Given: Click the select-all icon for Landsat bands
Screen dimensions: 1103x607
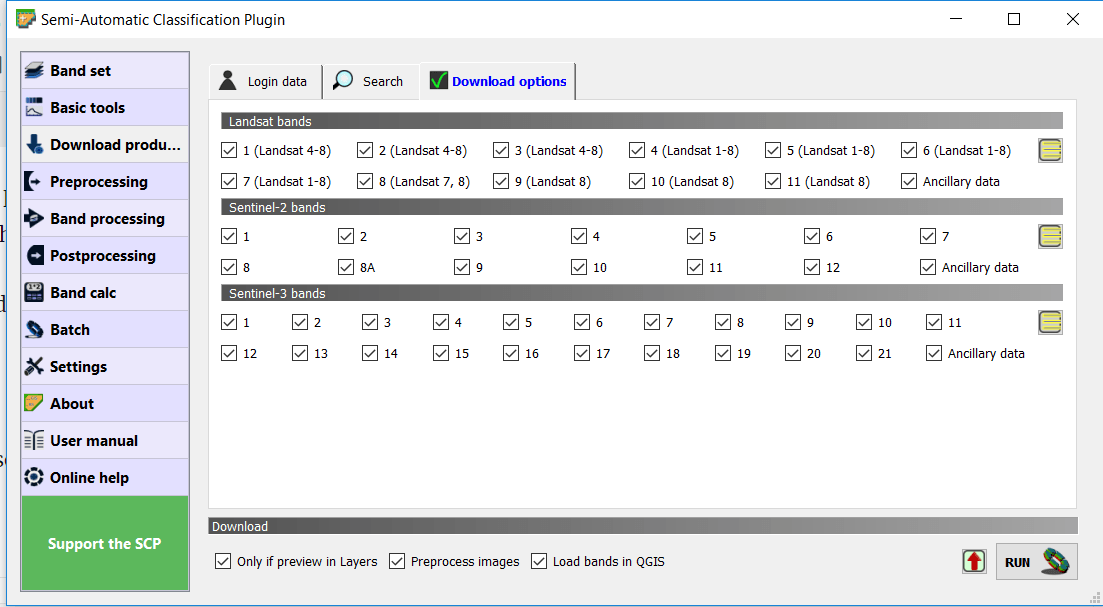Looking at the screenshot, I should [x=1050, y=151].
